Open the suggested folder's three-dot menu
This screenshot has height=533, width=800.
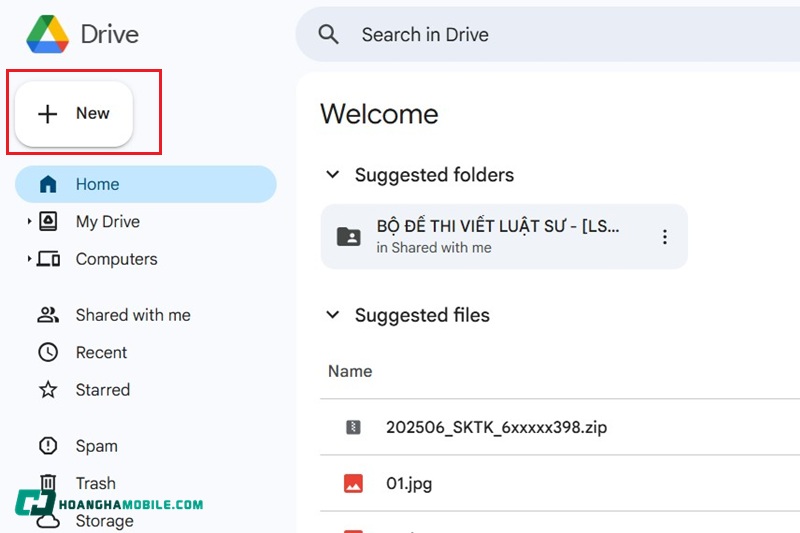coord(664,237)
